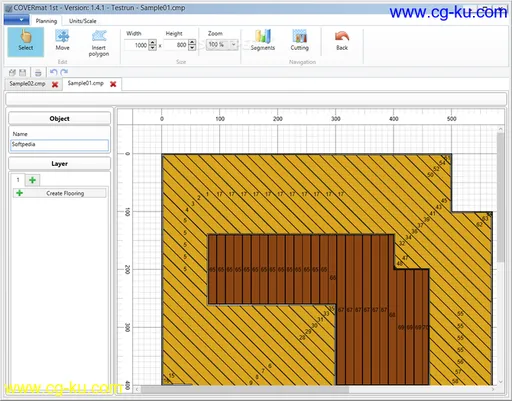Activate the Select tool

[x=26, y=42]
